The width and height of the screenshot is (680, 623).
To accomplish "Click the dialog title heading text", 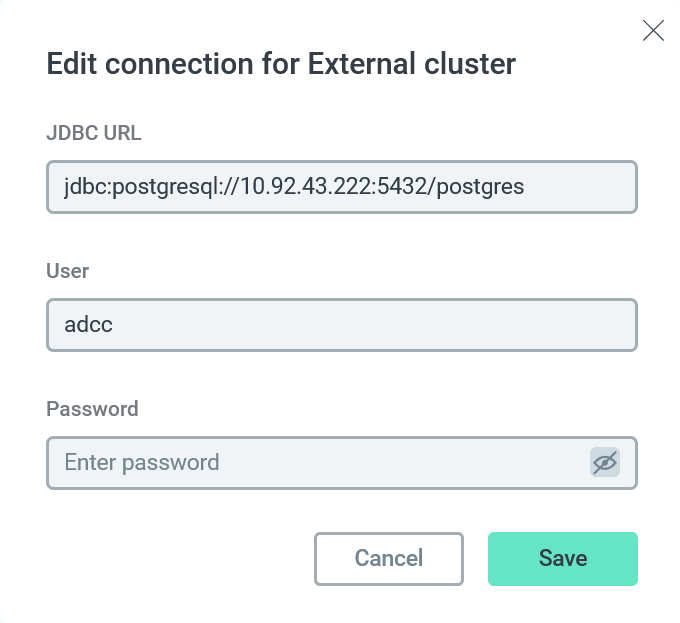I will pos(281,65).
